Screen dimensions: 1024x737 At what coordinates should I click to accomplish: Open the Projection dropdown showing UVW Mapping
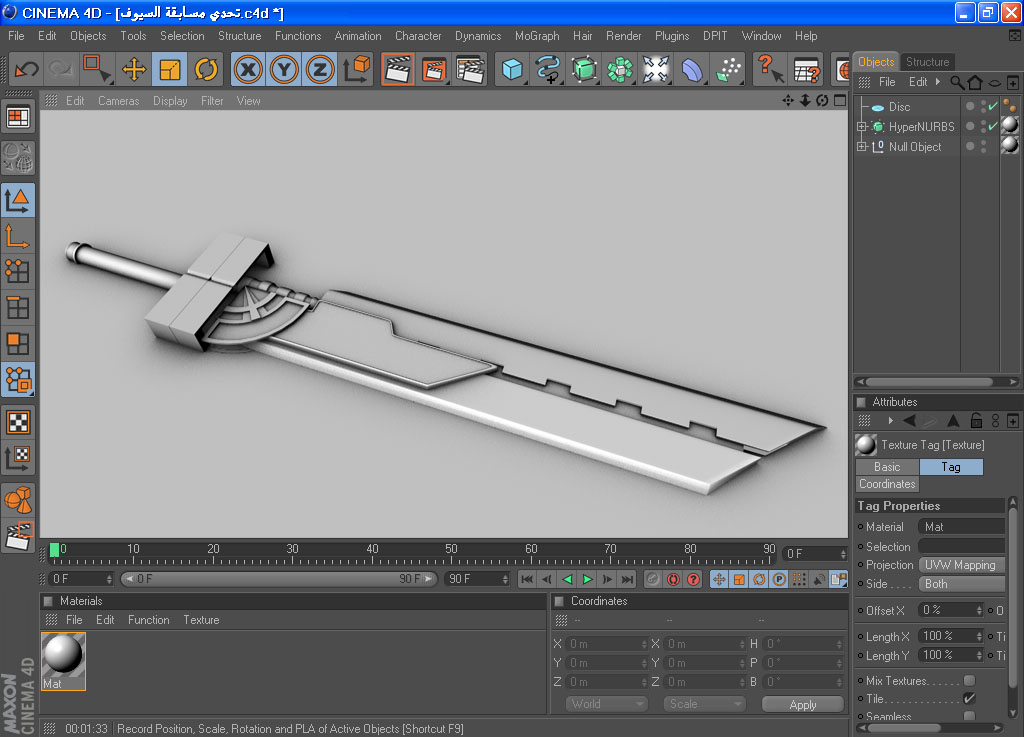(x=961, y=565)
